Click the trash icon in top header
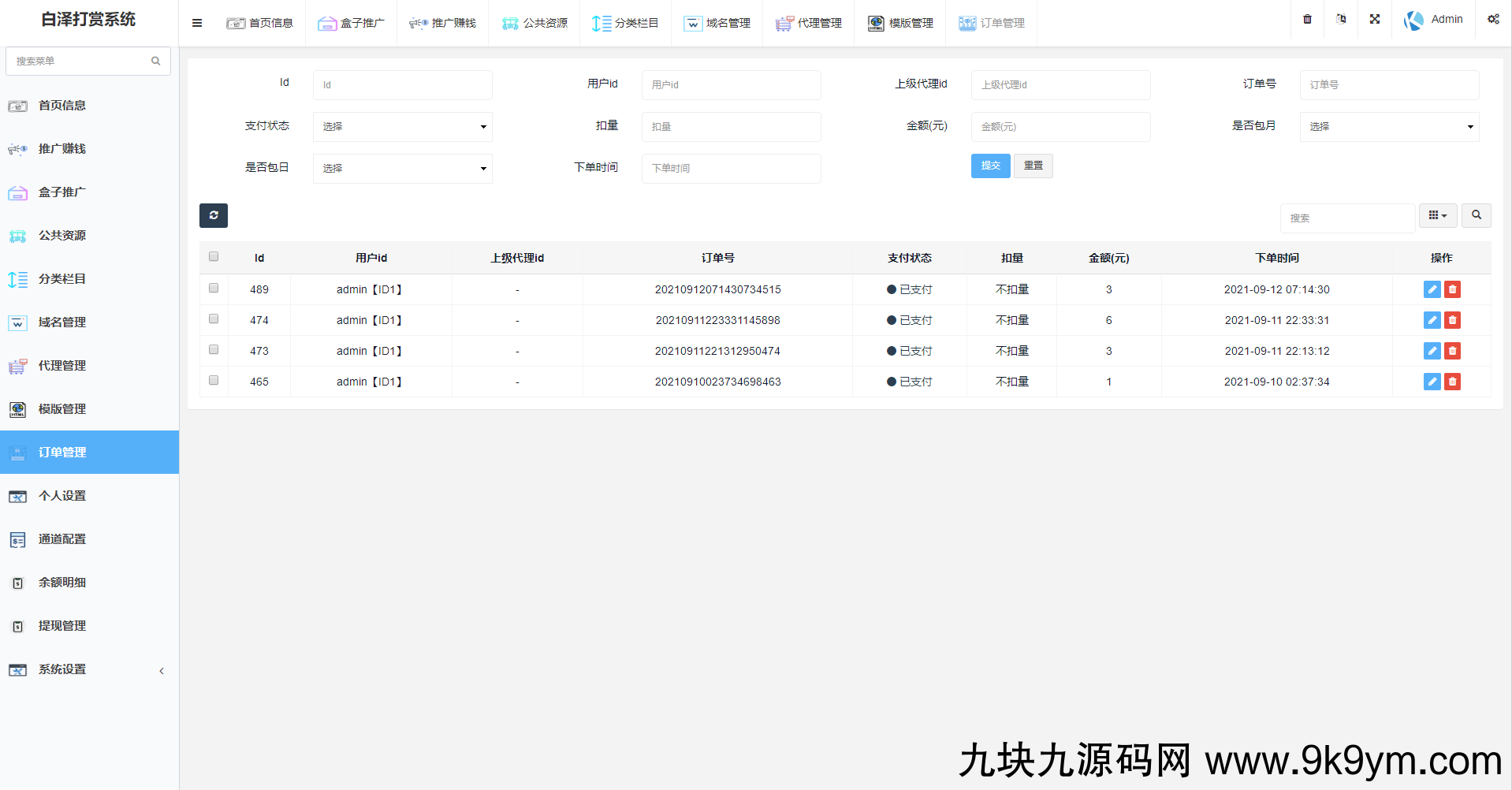 coord(1307,19)
